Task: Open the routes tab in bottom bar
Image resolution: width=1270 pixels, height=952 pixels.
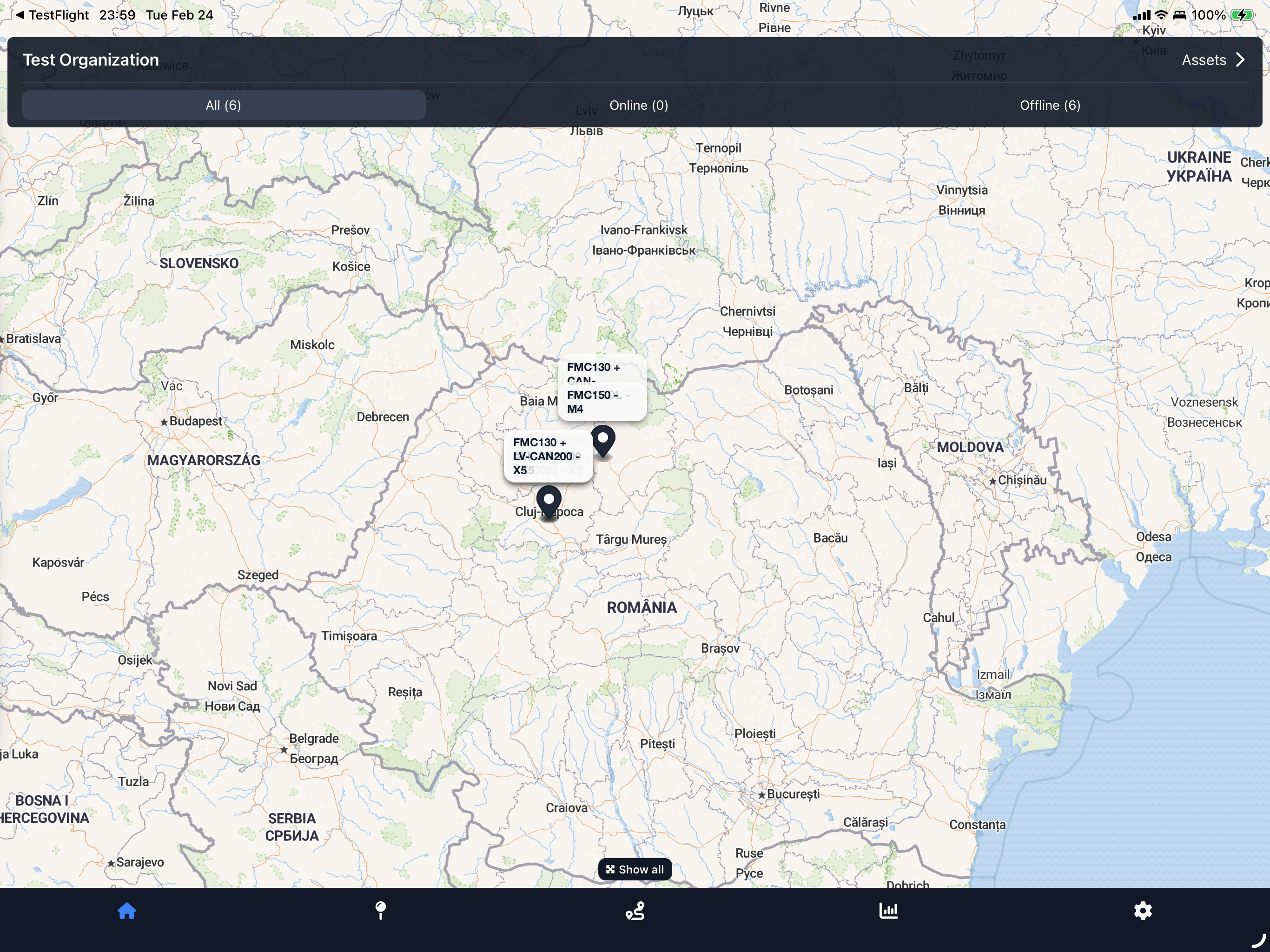Action: (635, 911)
